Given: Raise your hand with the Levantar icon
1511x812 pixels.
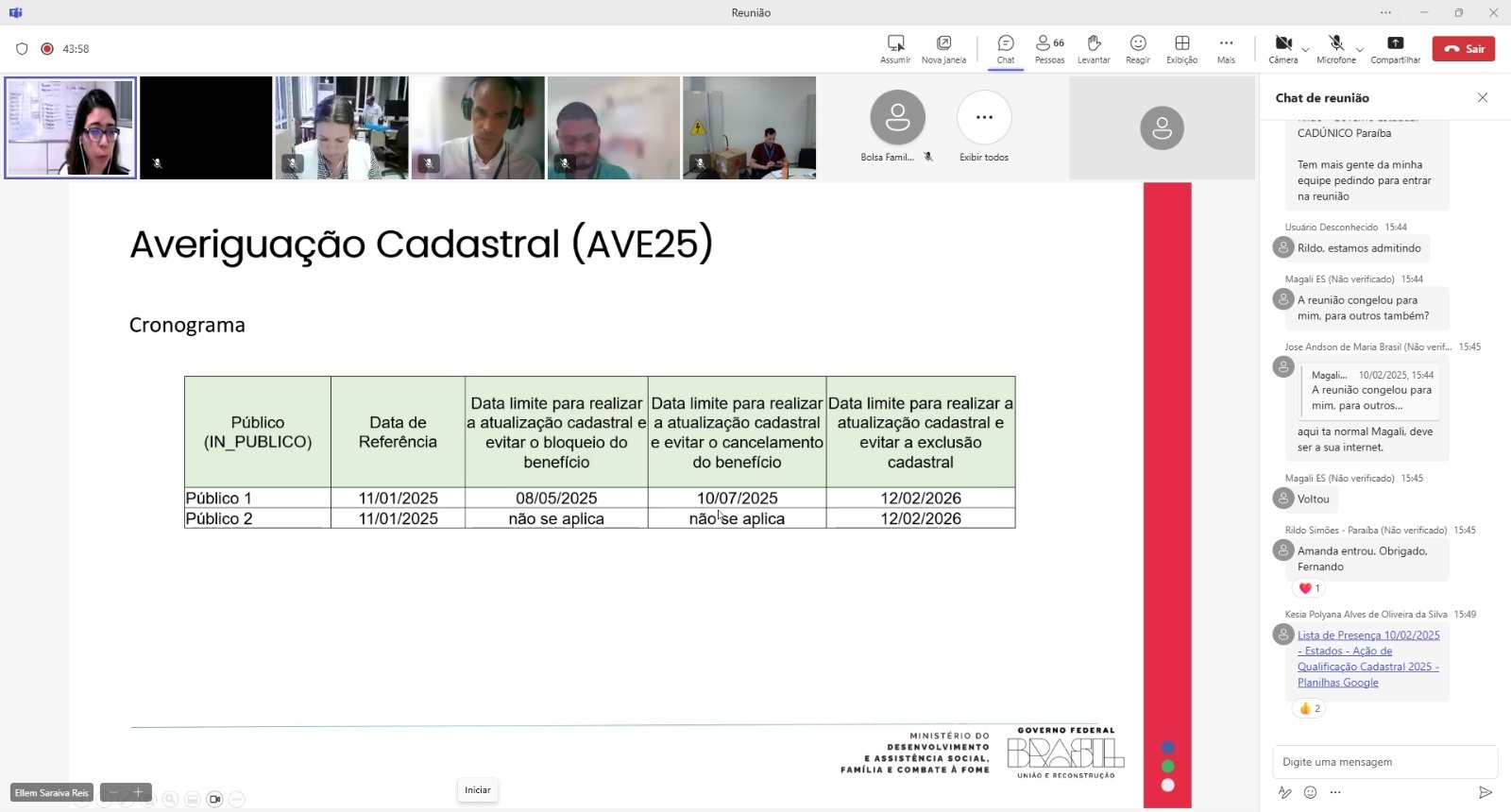Looking at the screenshot, I should [x=1094, y=43].
